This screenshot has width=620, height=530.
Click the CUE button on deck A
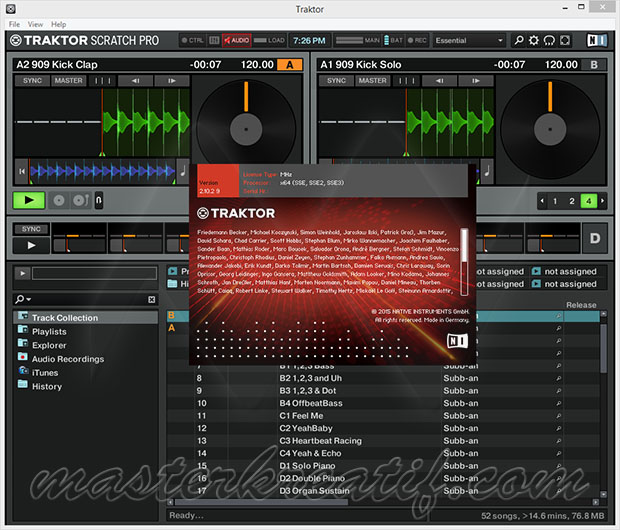59,201
